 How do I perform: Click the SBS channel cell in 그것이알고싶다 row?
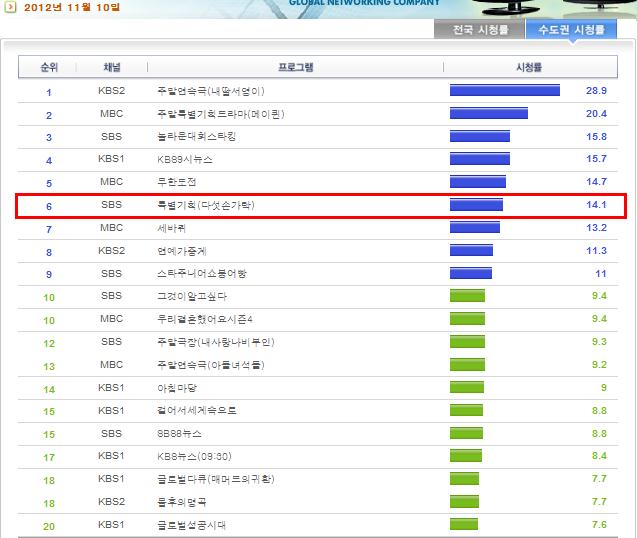[x=111, y=296]
